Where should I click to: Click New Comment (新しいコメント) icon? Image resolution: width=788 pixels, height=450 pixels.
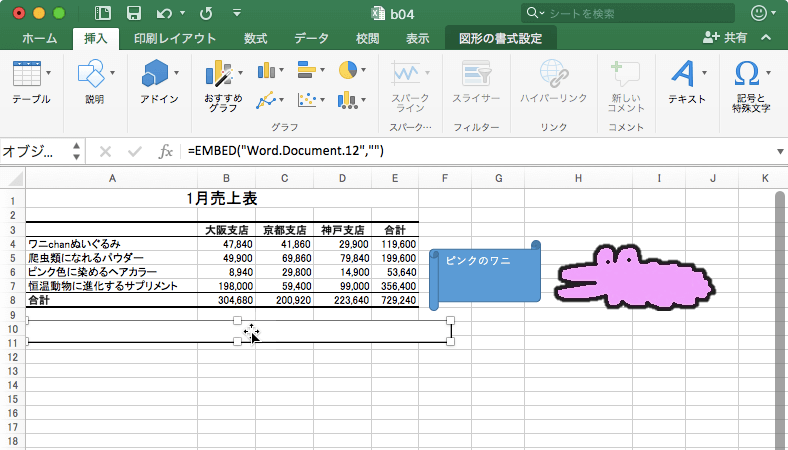point(625,74)
